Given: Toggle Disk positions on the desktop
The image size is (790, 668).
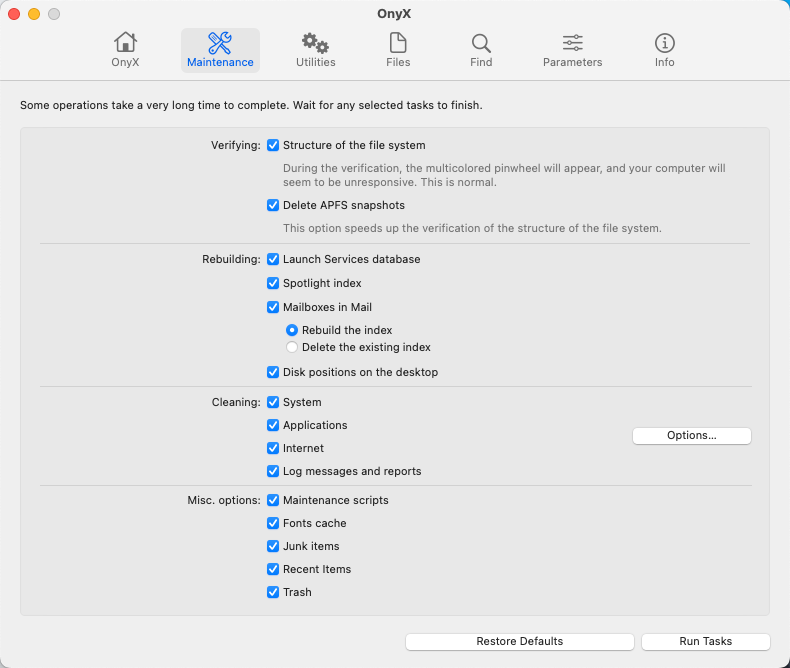Looking at the screenshot, I should [273, 372].
